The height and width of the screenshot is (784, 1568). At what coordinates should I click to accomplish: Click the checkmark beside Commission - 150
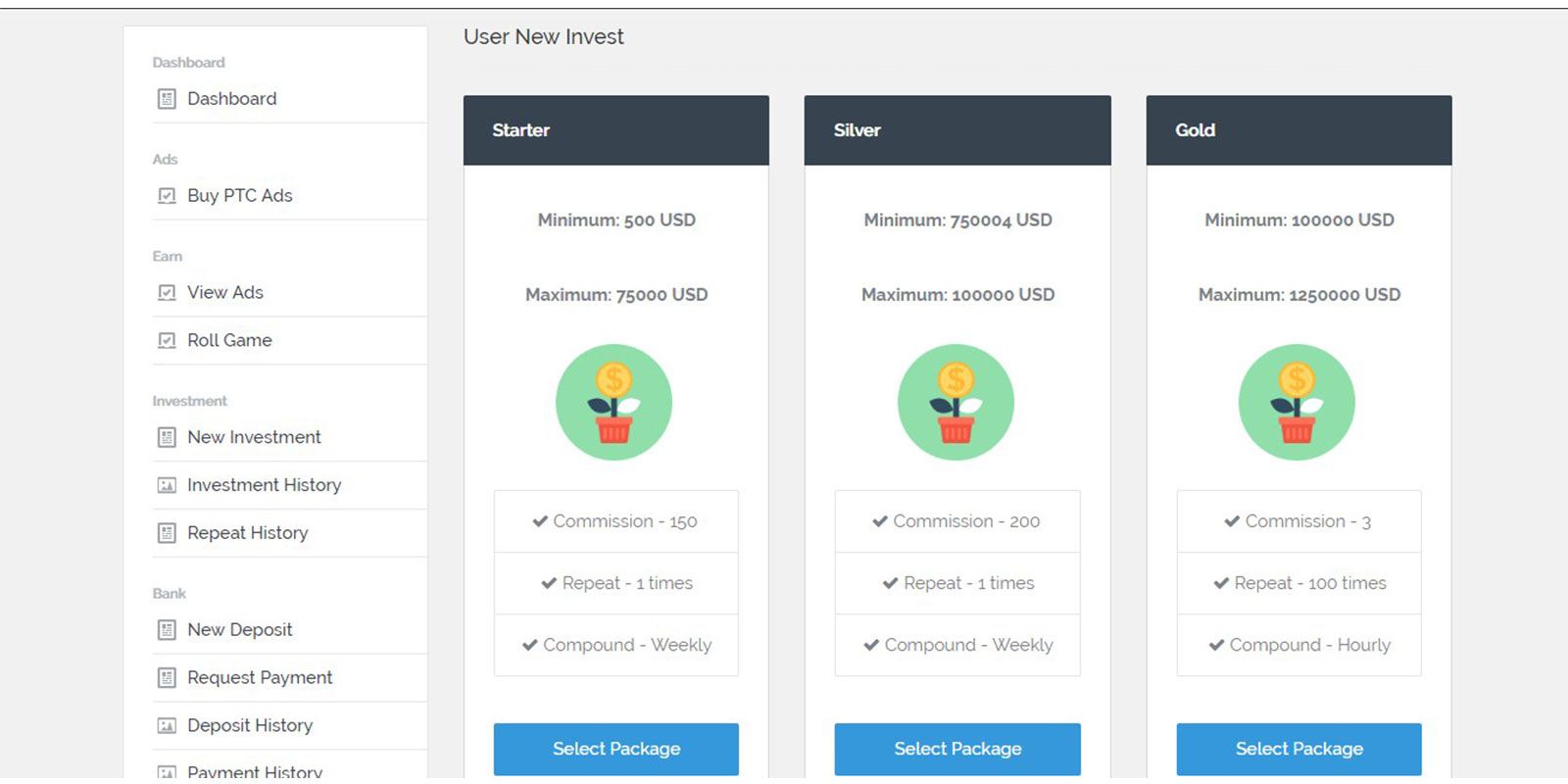click(540, 521)
